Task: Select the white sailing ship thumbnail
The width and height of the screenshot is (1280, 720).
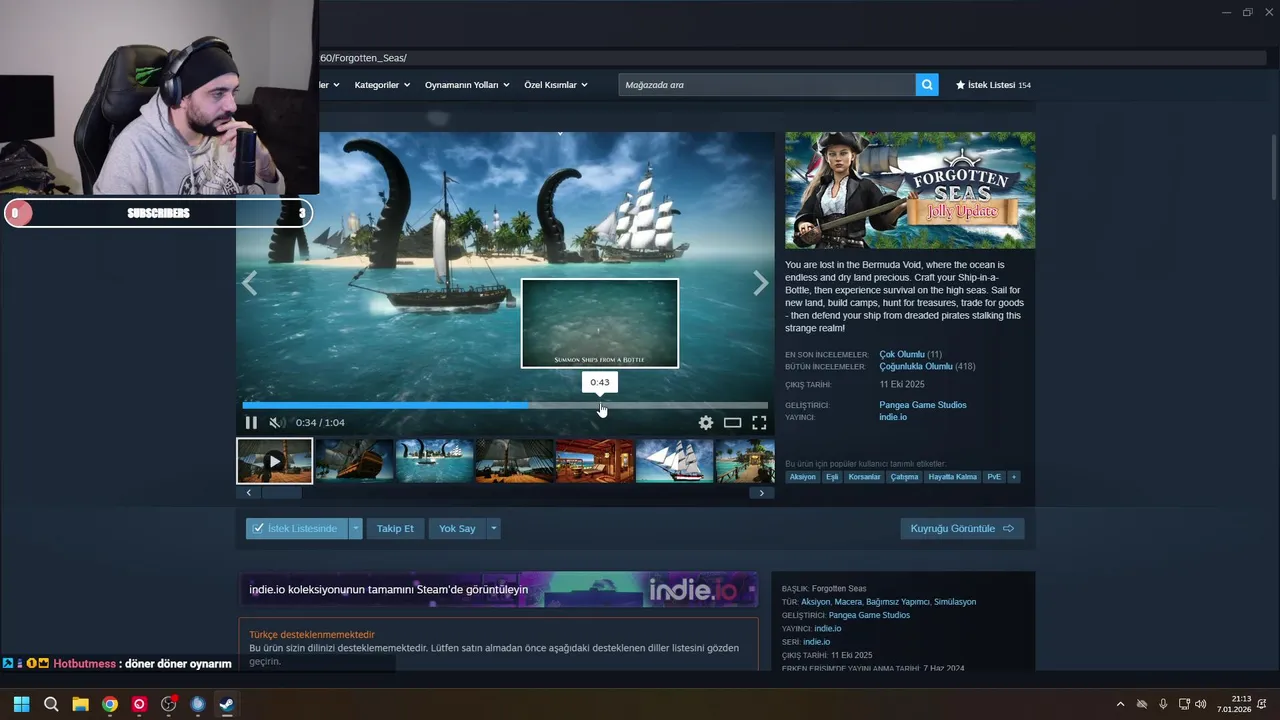Action: 674,461
